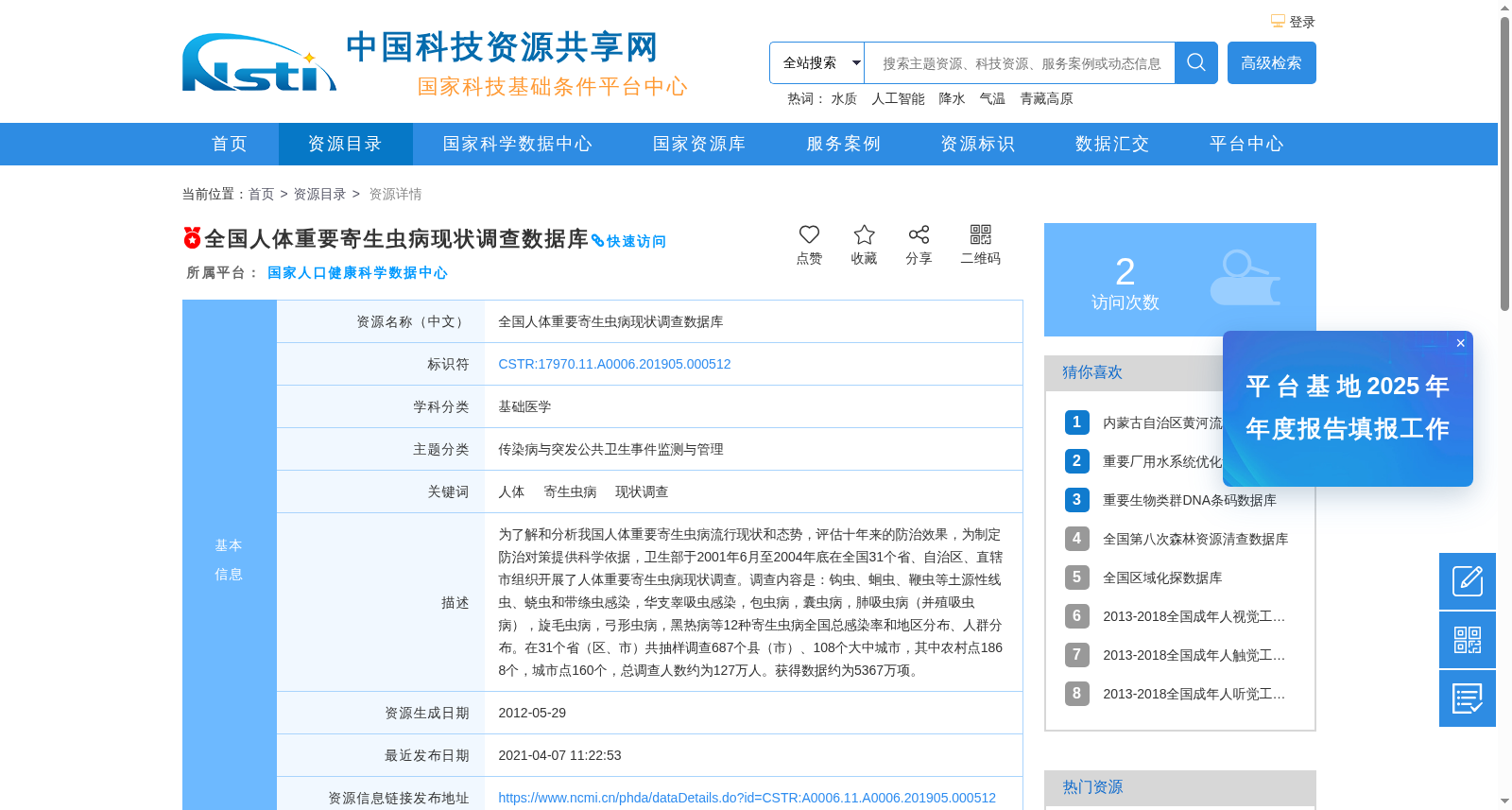Click the star 收藏 favorite icon

click(x=864, y=234)
